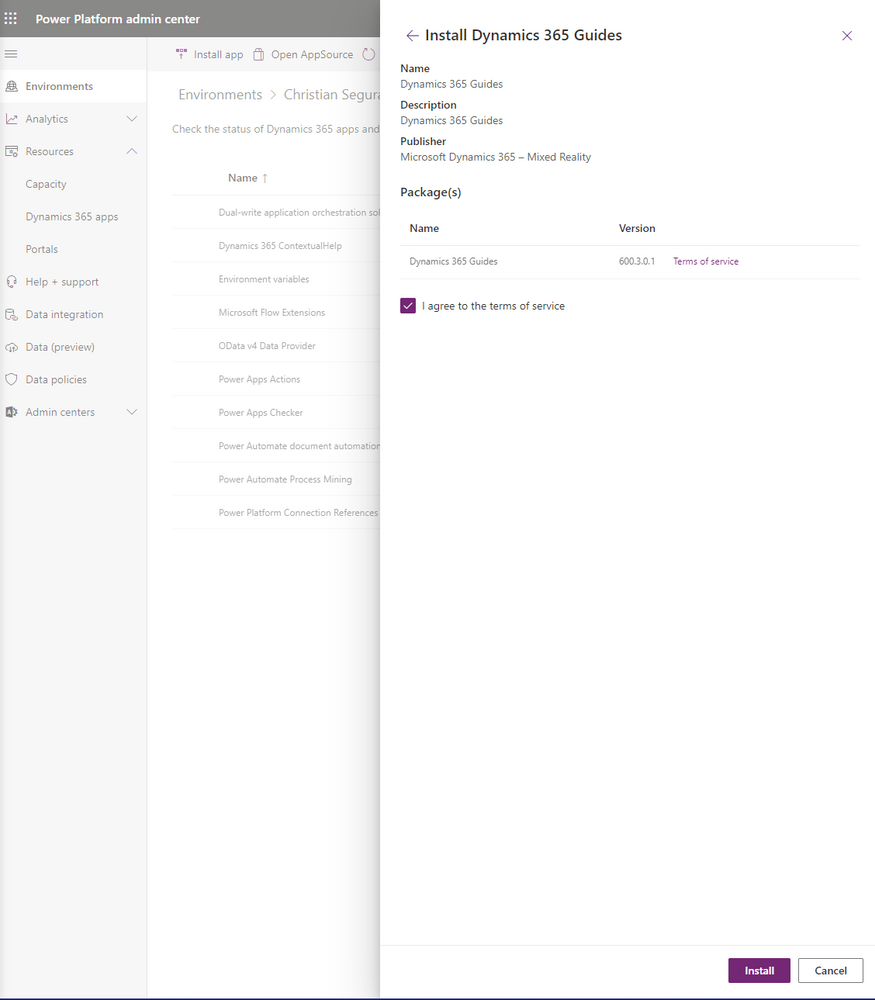Screen dimensions: 875x1000
Task: Click version 600.3.0.1 cell
Action: click(x=636, y=261)
